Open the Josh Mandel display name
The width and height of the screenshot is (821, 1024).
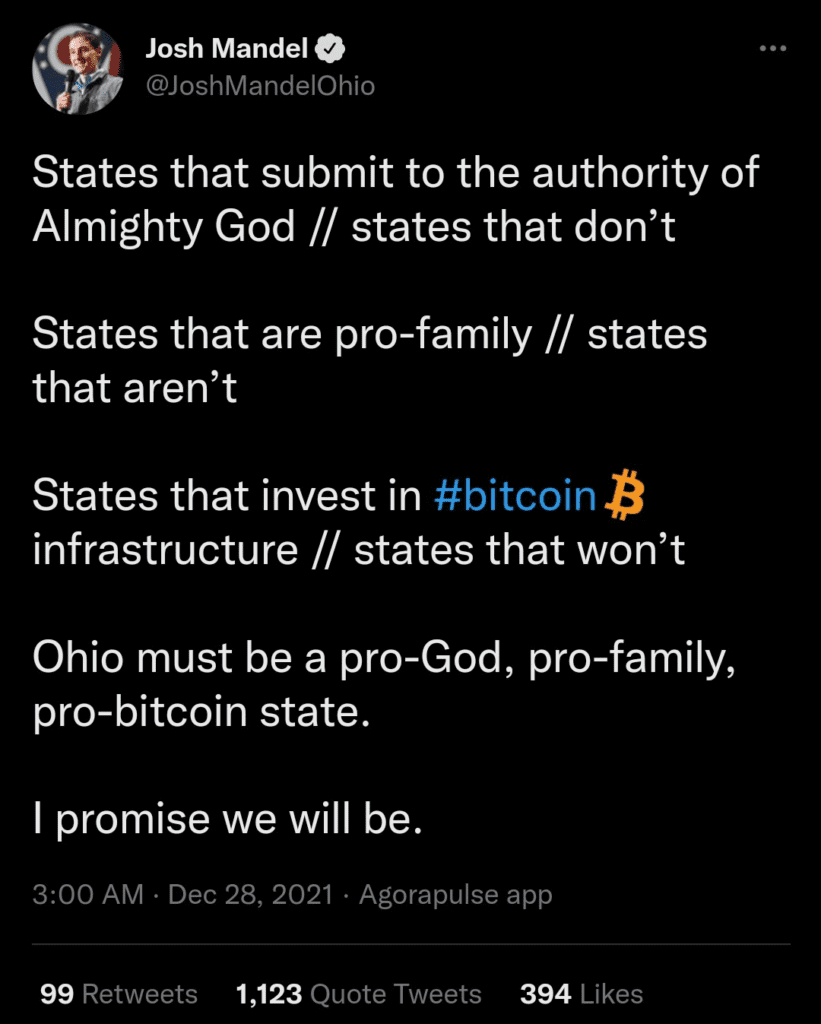point(228,49)
